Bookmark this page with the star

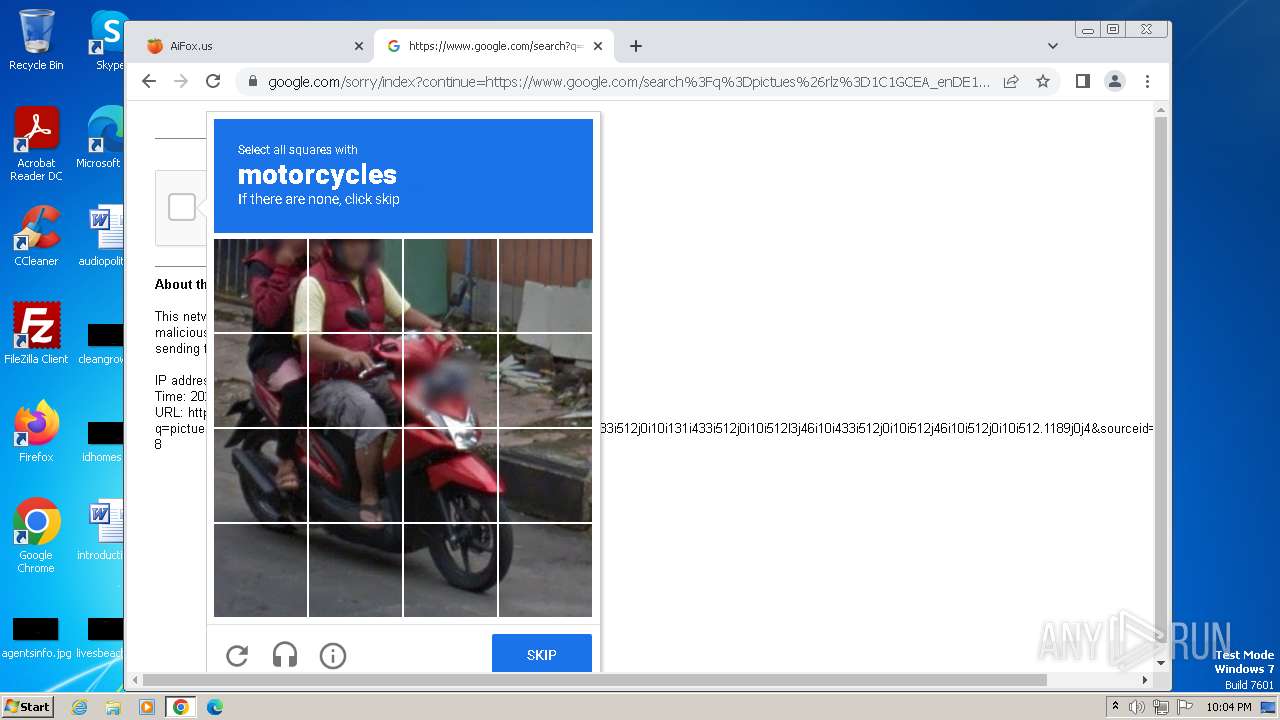[1043, 81]
